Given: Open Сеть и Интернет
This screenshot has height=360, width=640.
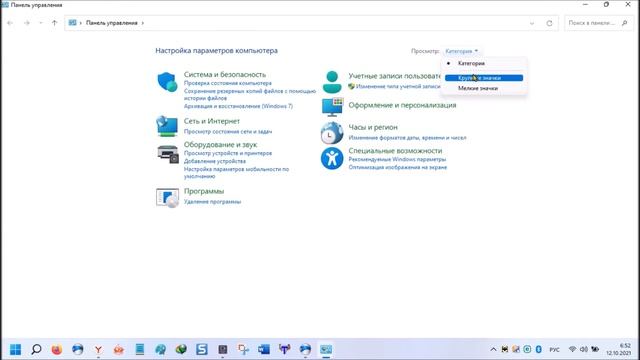Looking at the screenshot, I should pos(211,121).
